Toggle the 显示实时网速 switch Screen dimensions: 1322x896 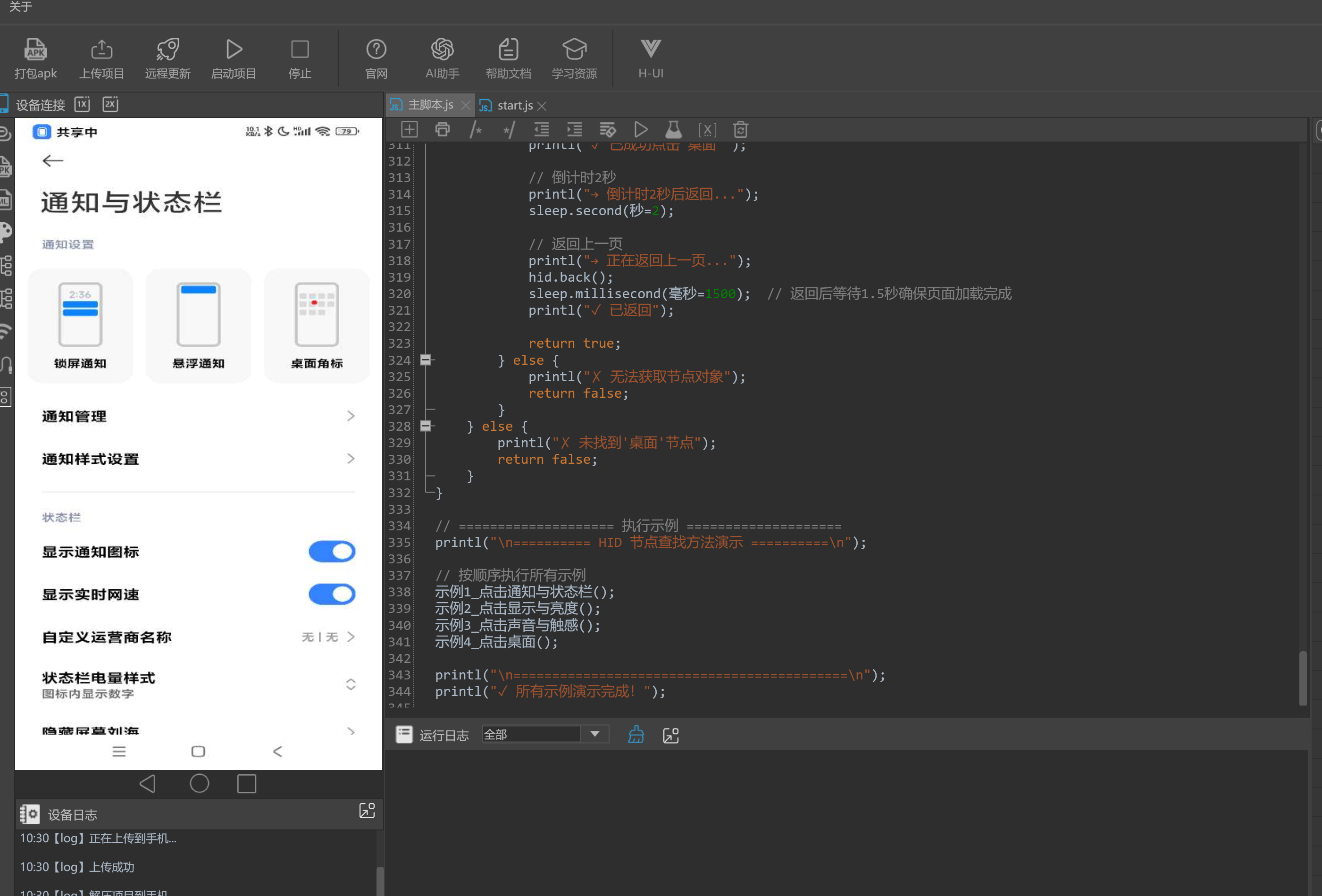pyautogui.click(x=332, y=594)
